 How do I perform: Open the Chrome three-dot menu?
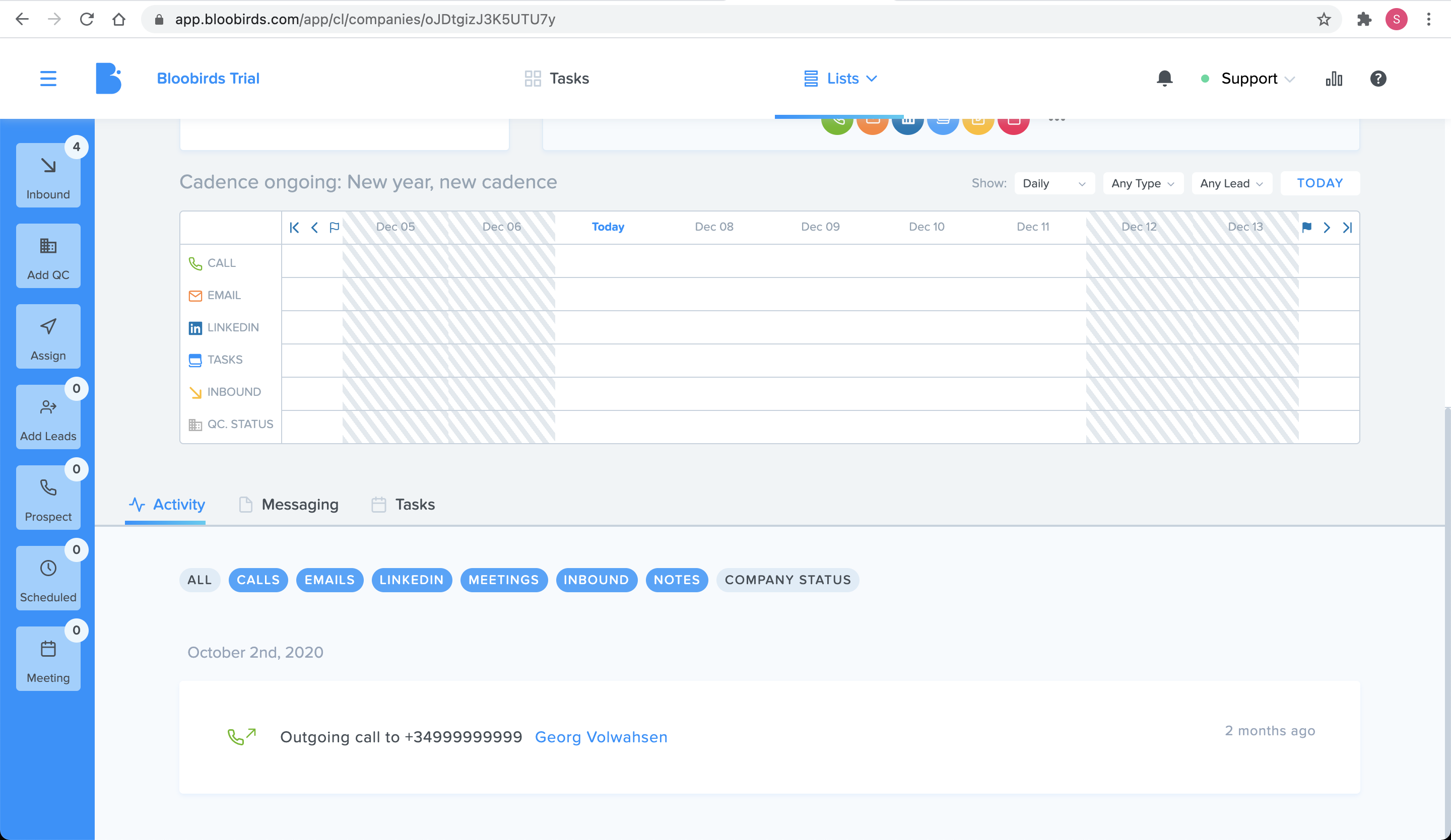(1428, 19)
